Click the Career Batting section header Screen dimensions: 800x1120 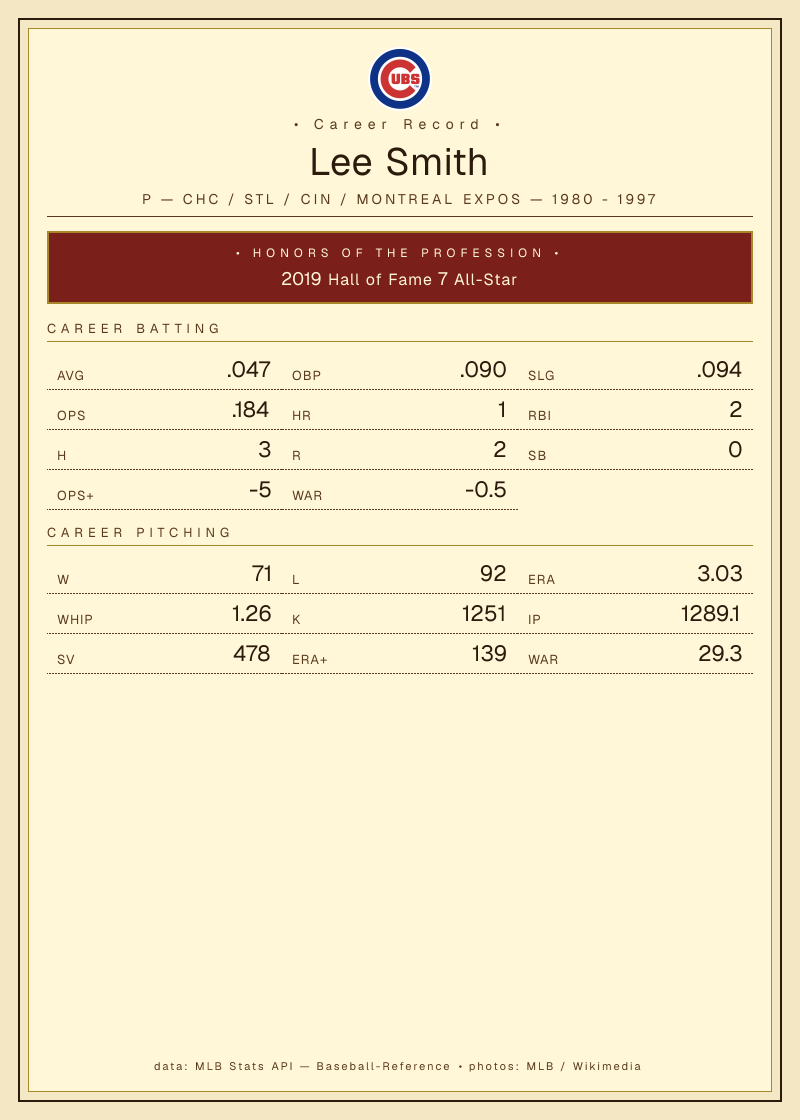(x=134, y=329)
